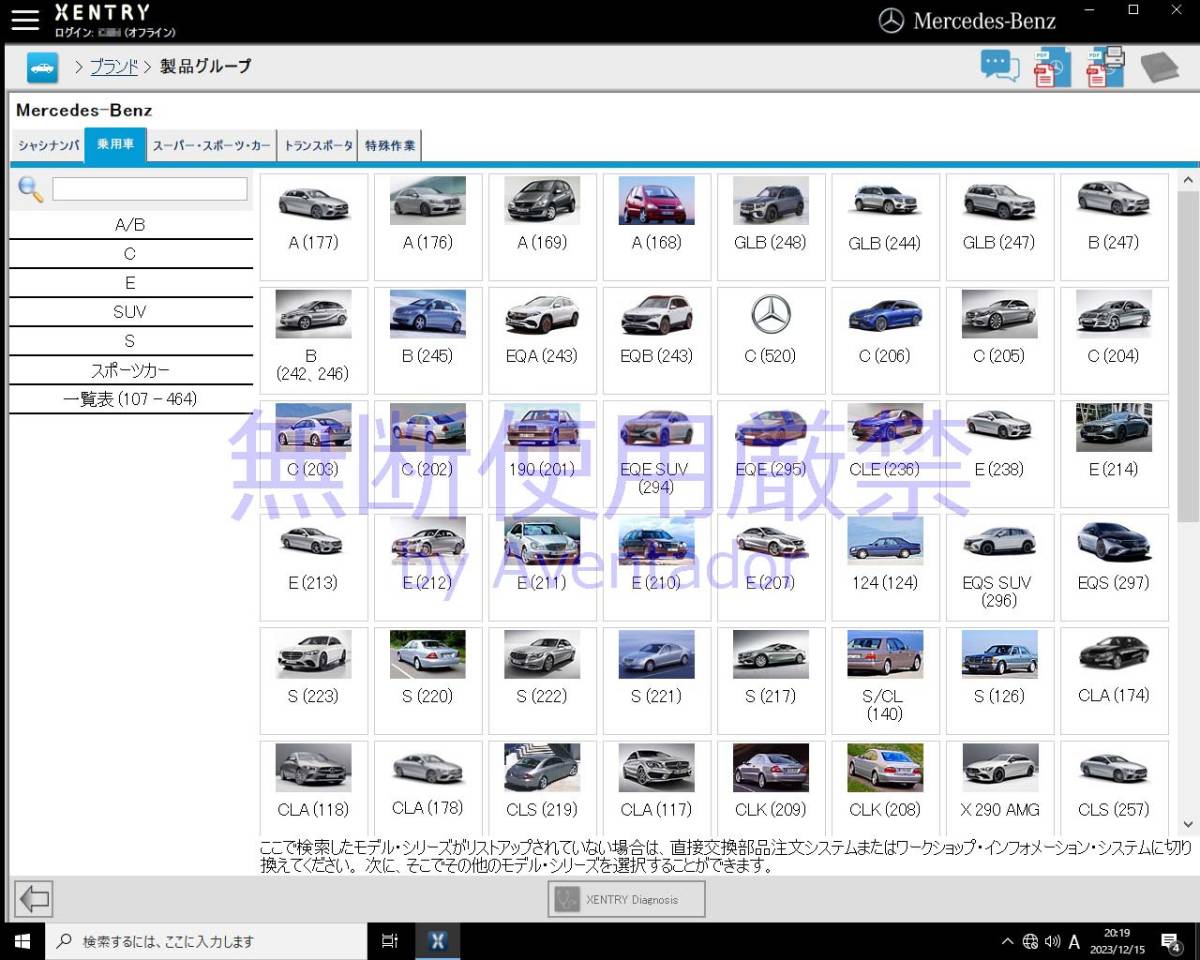
Task: Click the volume tray icon
Action: 1052,941
